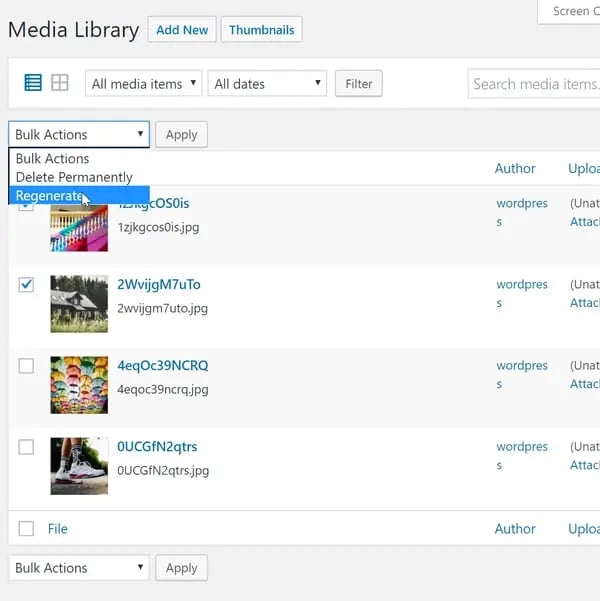Viewport: 600px width, 601px height.
Task: Tick the 4eqOc39NCRQ checkbox
Action: click(x=26, y=366)
